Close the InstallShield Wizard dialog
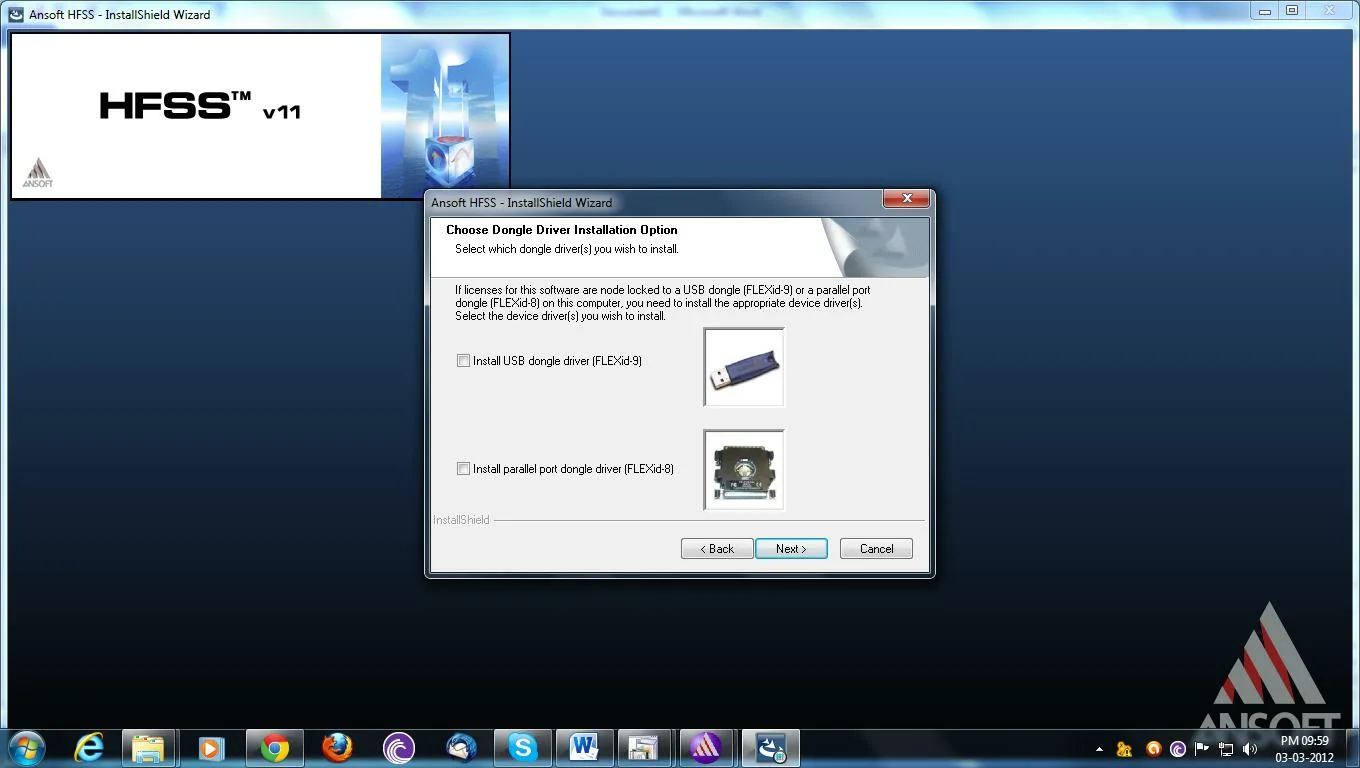The width and height of the screenshot is (1360, 768). point(907,199)
